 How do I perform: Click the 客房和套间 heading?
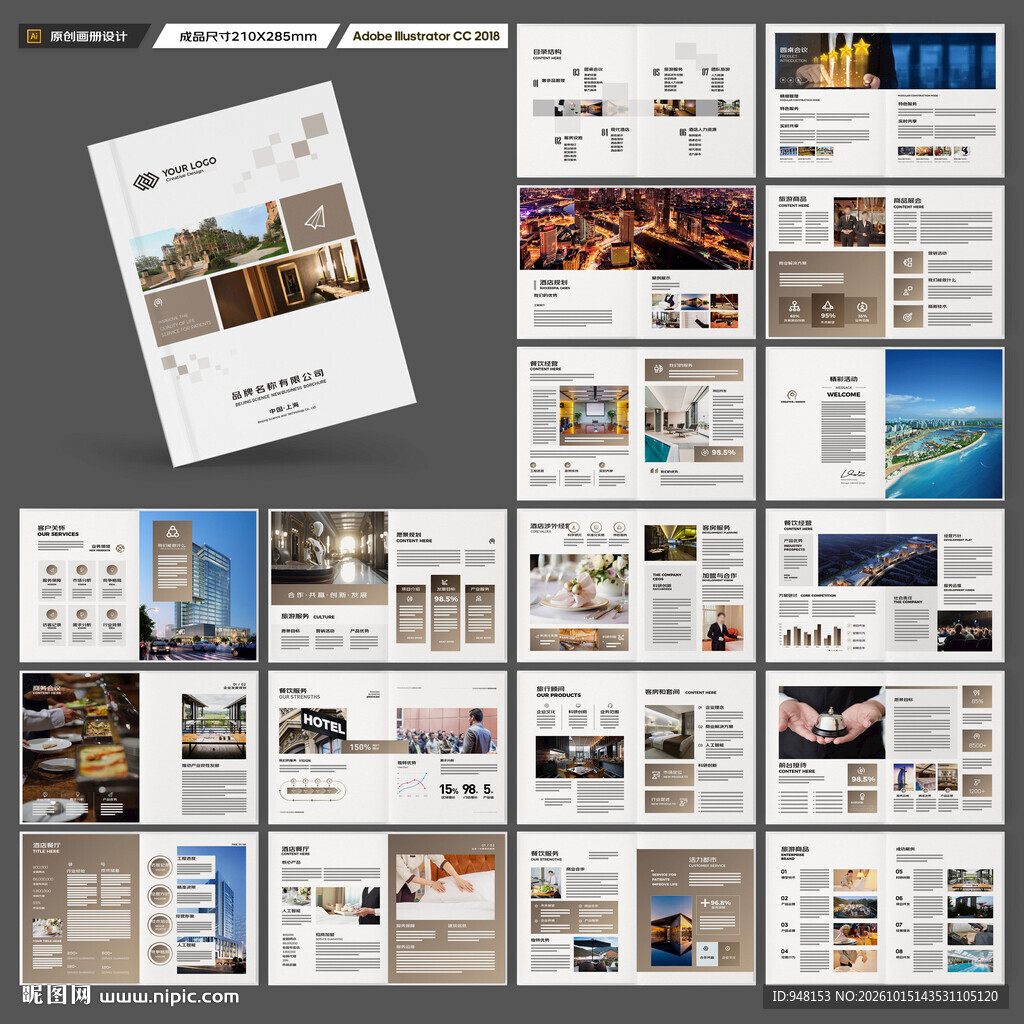662,692
